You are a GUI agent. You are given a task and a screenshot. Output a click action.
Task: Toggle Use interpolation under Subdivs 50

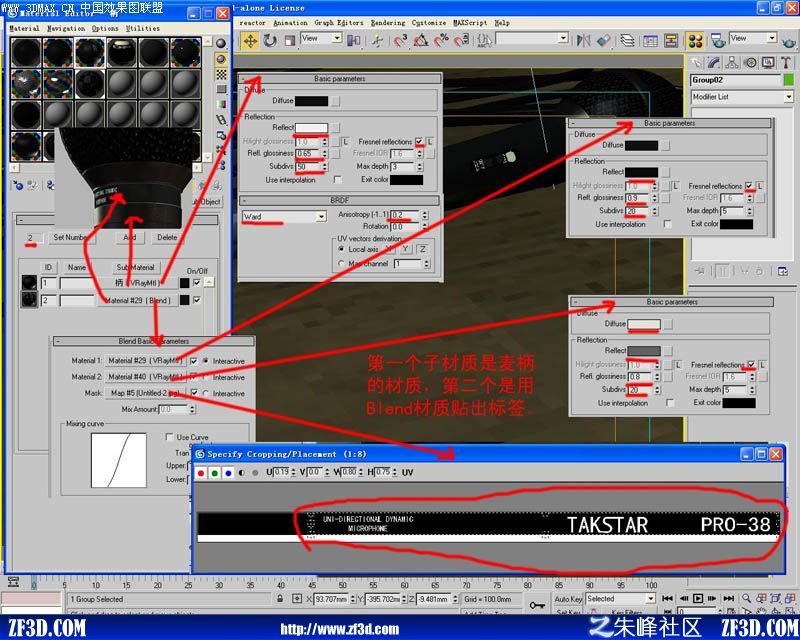click(337, 180)
